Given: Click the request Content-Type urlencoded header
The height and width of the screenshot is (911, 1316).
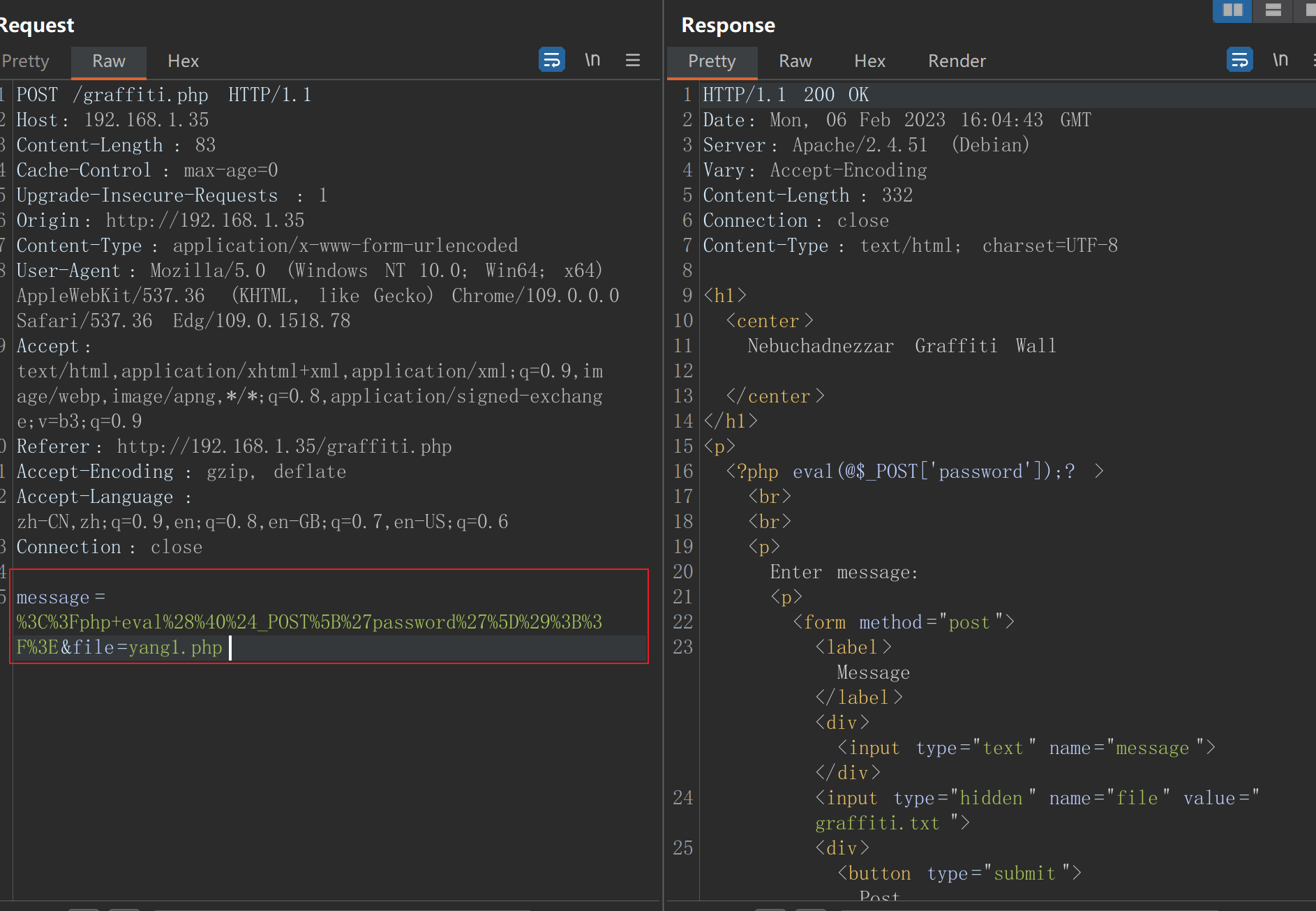Looking at the screenshot, I should [267, 246].
